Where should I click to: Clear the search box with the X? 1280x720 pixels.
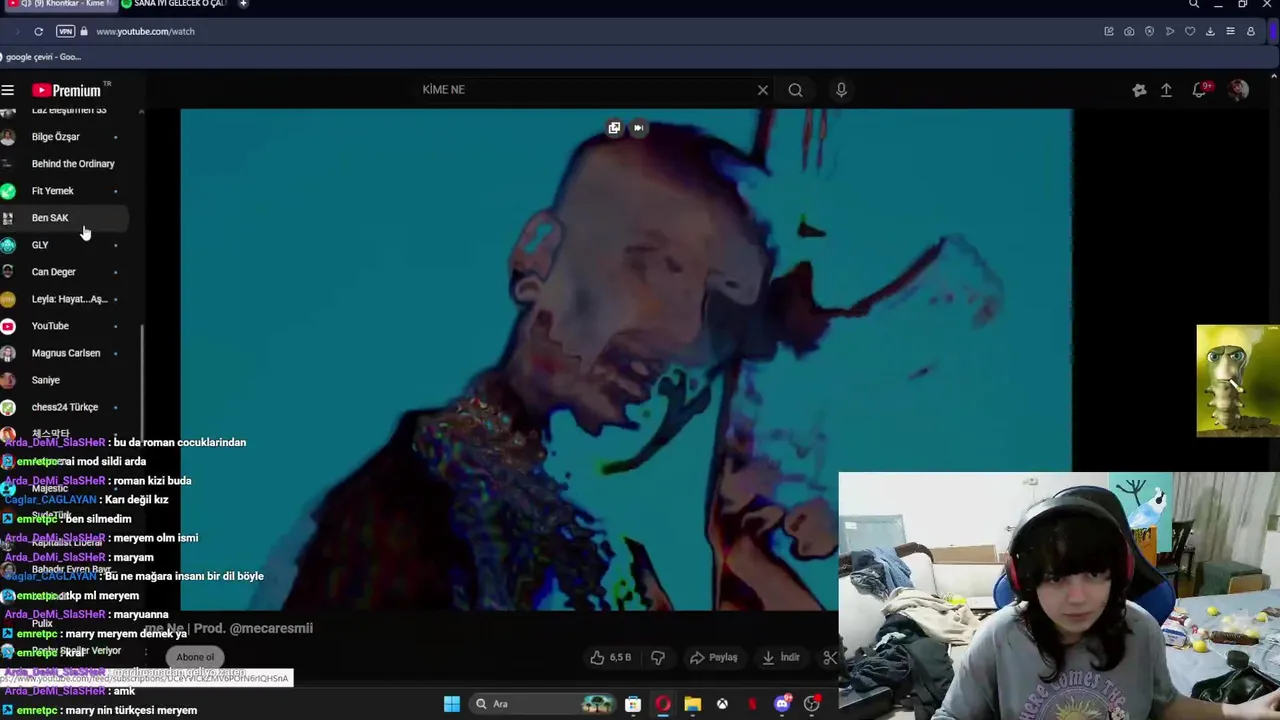pyautogui.click(x=763, y=90)
